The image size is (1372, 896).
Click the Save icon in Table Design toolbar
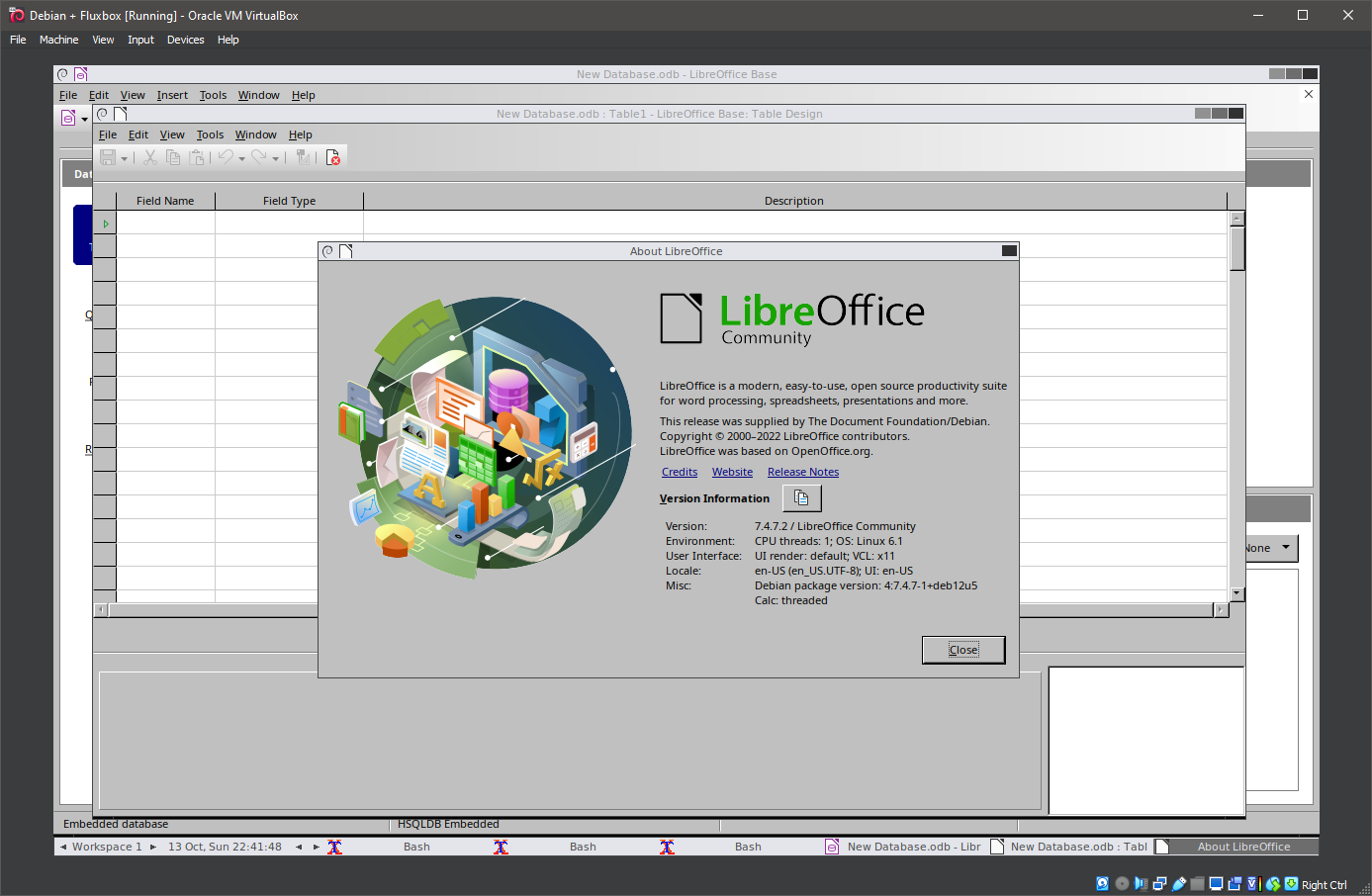[x=108, y=157]
